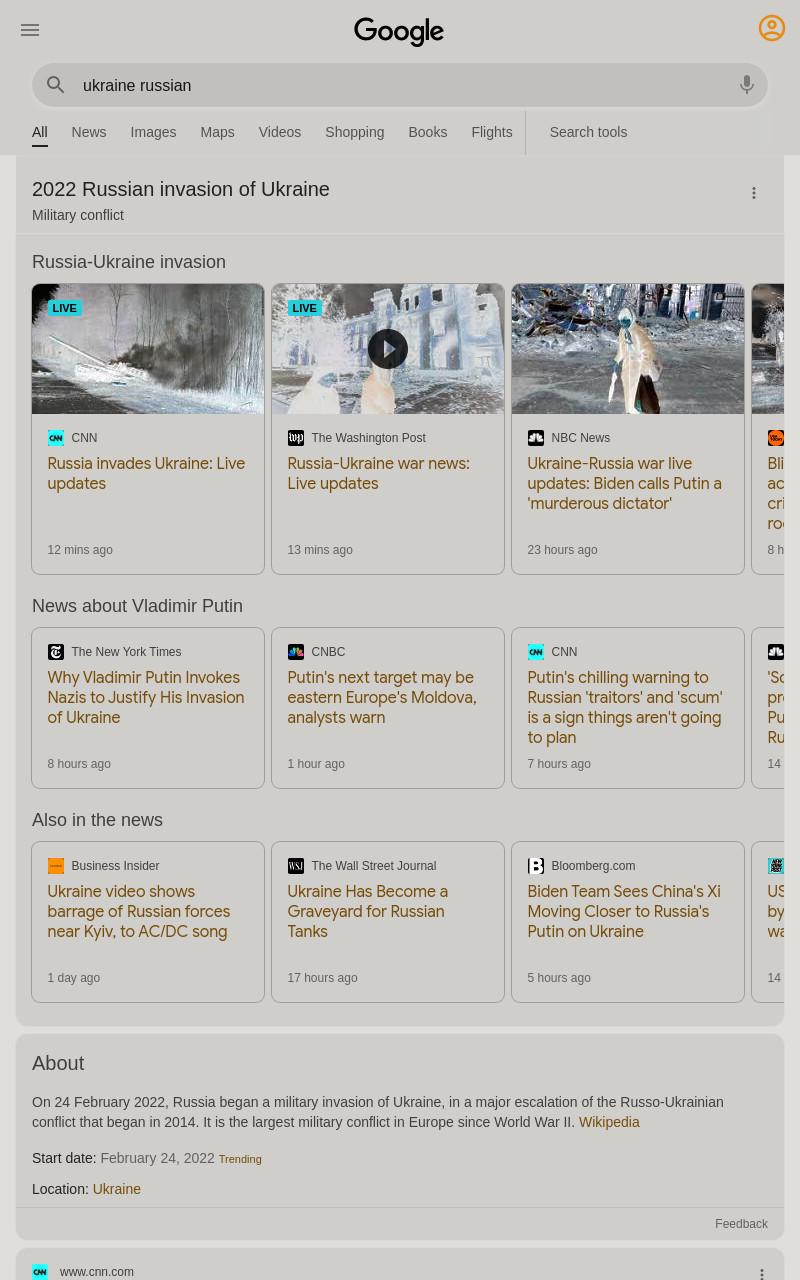Open the hamburger main menu

[30, 30]
